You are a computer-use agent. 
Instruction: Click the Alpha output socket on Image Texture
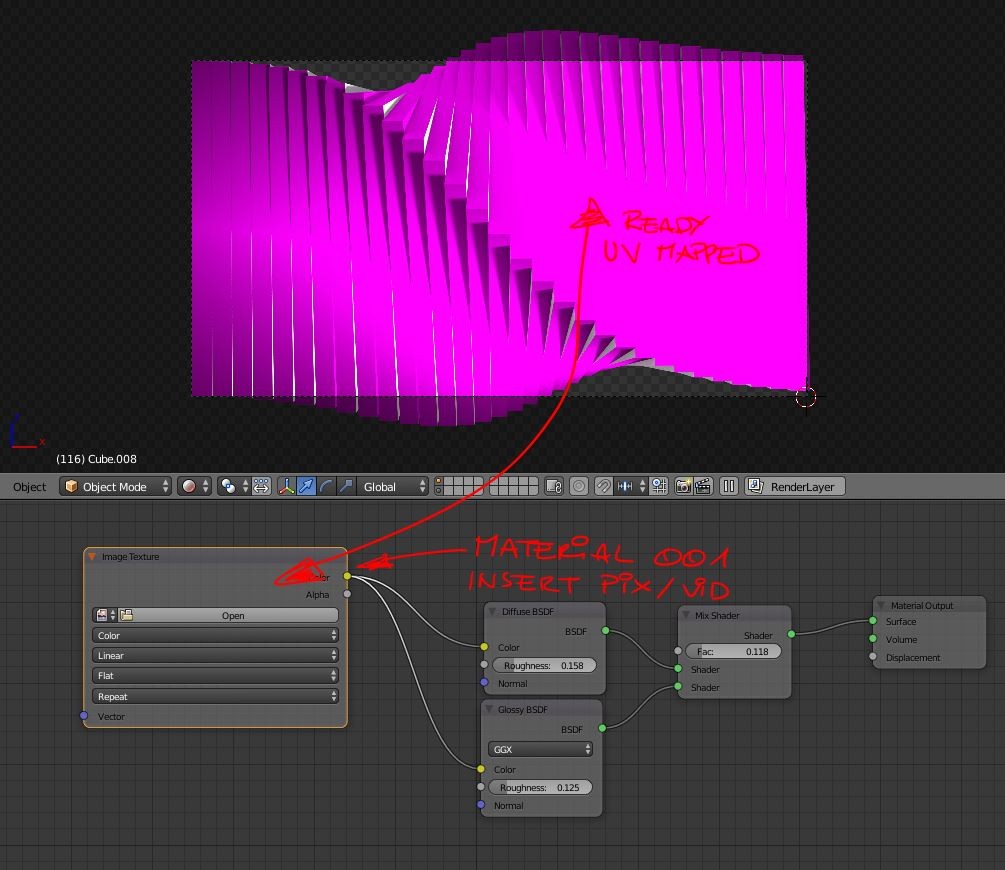(347, 594)
